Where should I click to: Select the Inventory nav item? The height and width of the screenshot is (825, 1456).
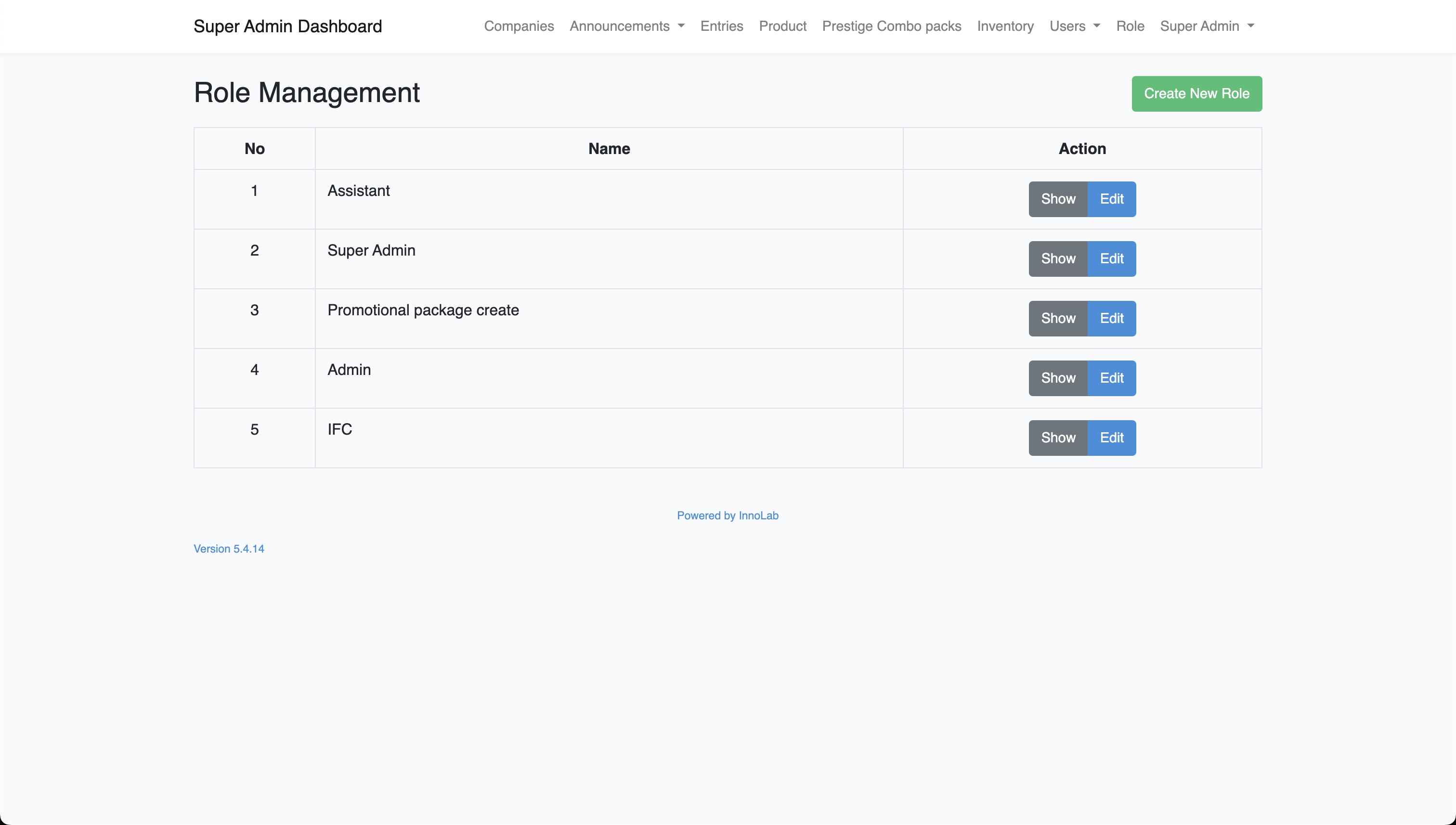(1005, 26)
